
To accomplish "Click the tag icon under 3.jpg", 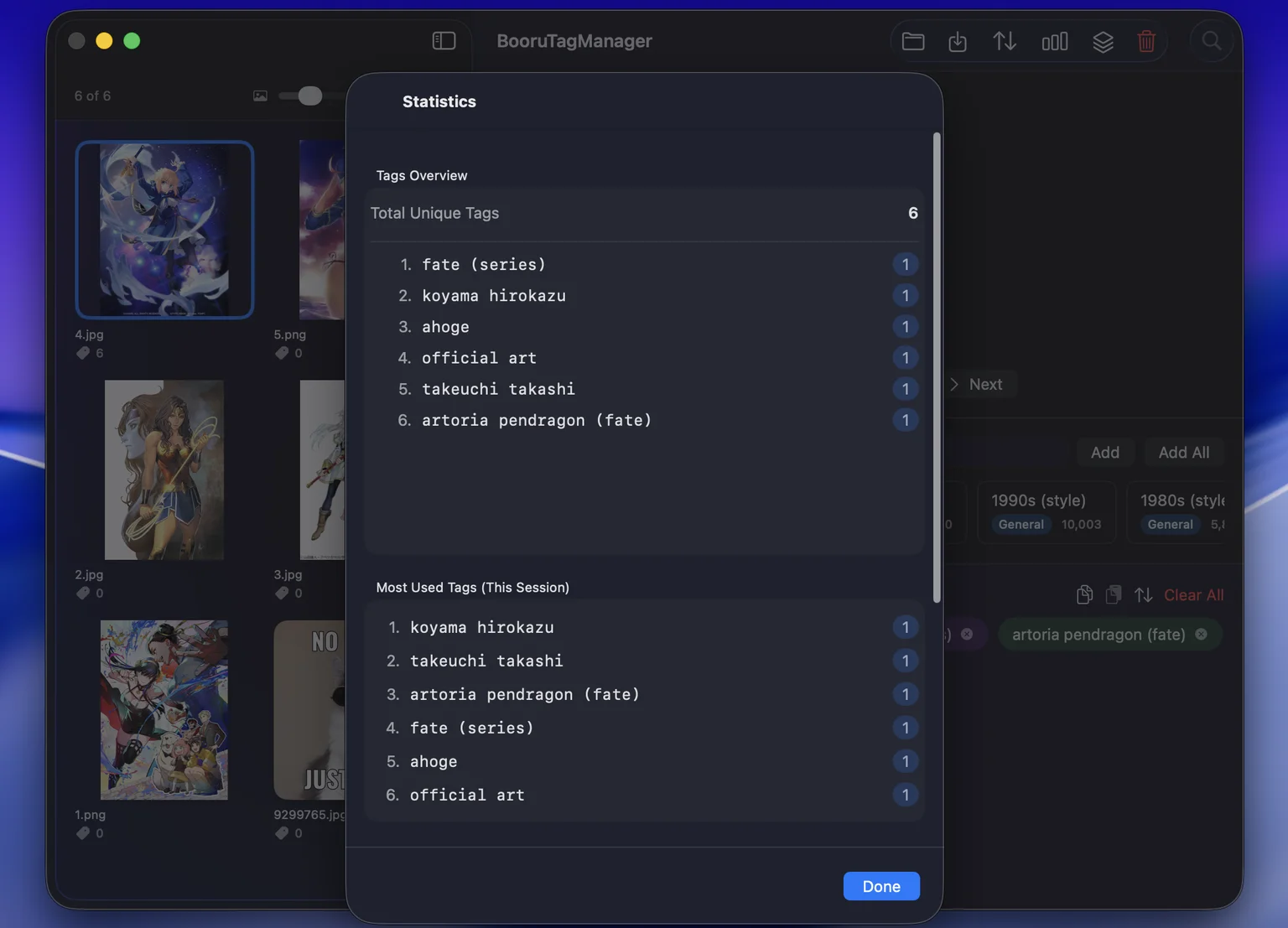I will pyautogui.click(x=282, y=593).
